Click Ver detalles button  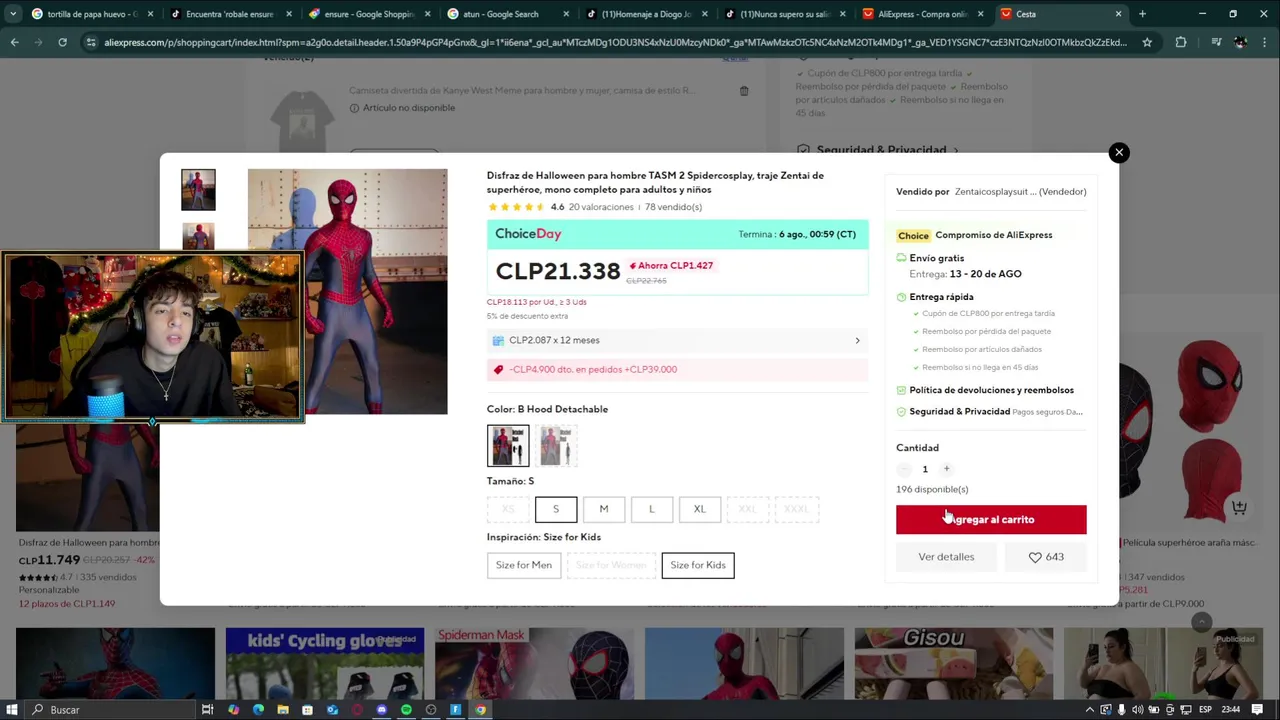(946, 557)
